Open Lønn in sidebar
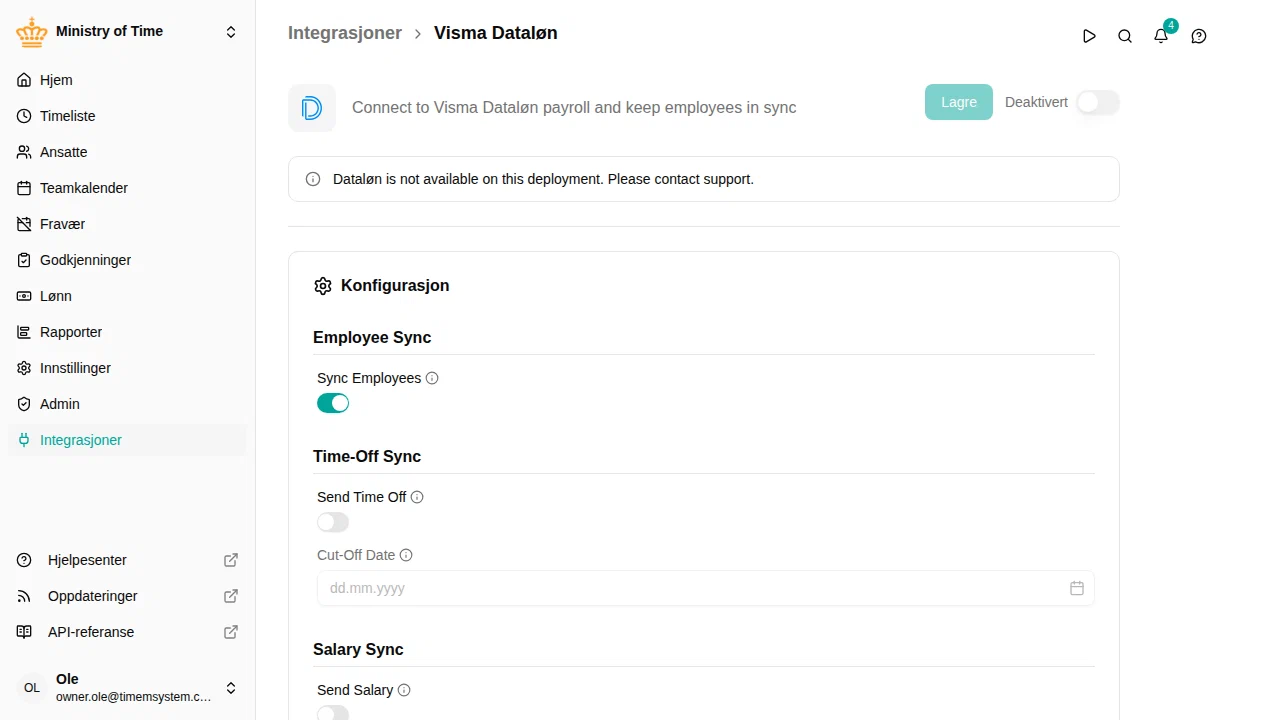This screenshot has height=720, width=1280. tap(127, 296)
